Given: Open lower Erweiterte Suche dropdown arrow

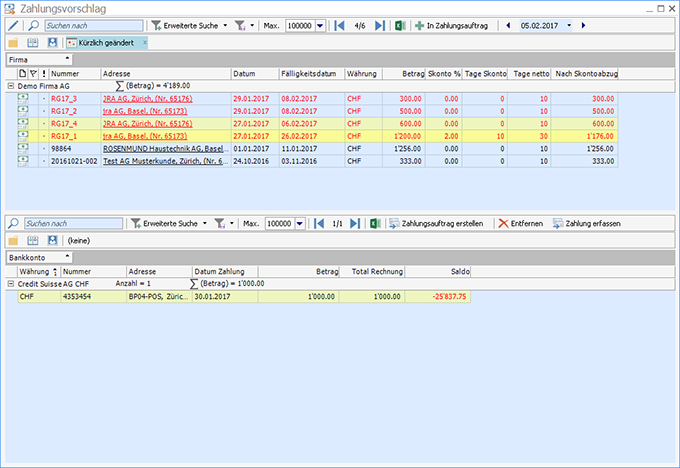Looking at the screenshot, I should 205,223.
